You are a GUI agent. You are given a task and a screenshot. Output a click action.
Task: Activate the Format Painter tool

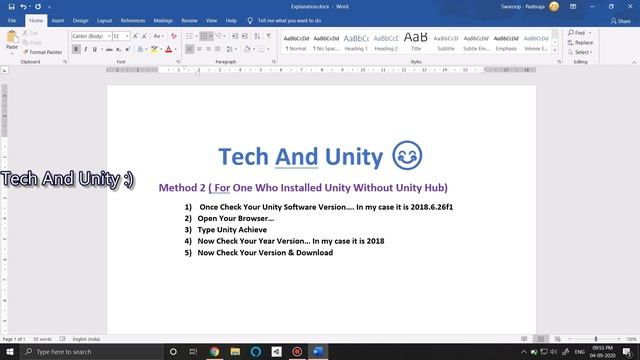click(42, 52)
